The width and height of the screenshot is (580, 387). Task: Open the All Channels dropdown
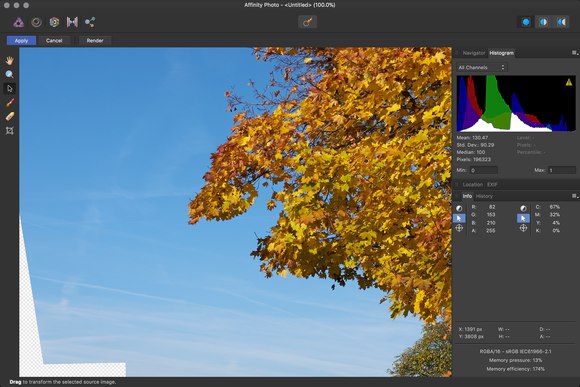(481, 67)
